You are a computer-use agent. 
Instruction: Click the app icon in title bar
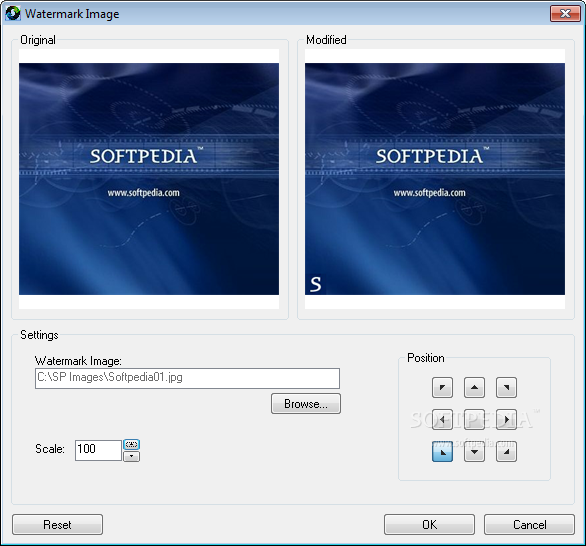pyautogui.click(x=13, y=13)
